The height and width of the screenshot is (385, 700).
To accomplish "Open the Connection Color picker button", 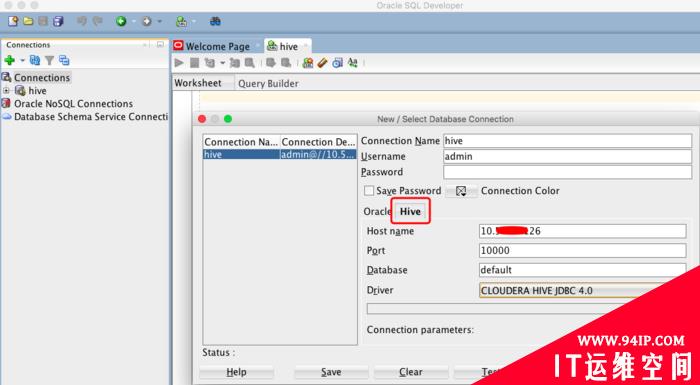I will [461, 191].
